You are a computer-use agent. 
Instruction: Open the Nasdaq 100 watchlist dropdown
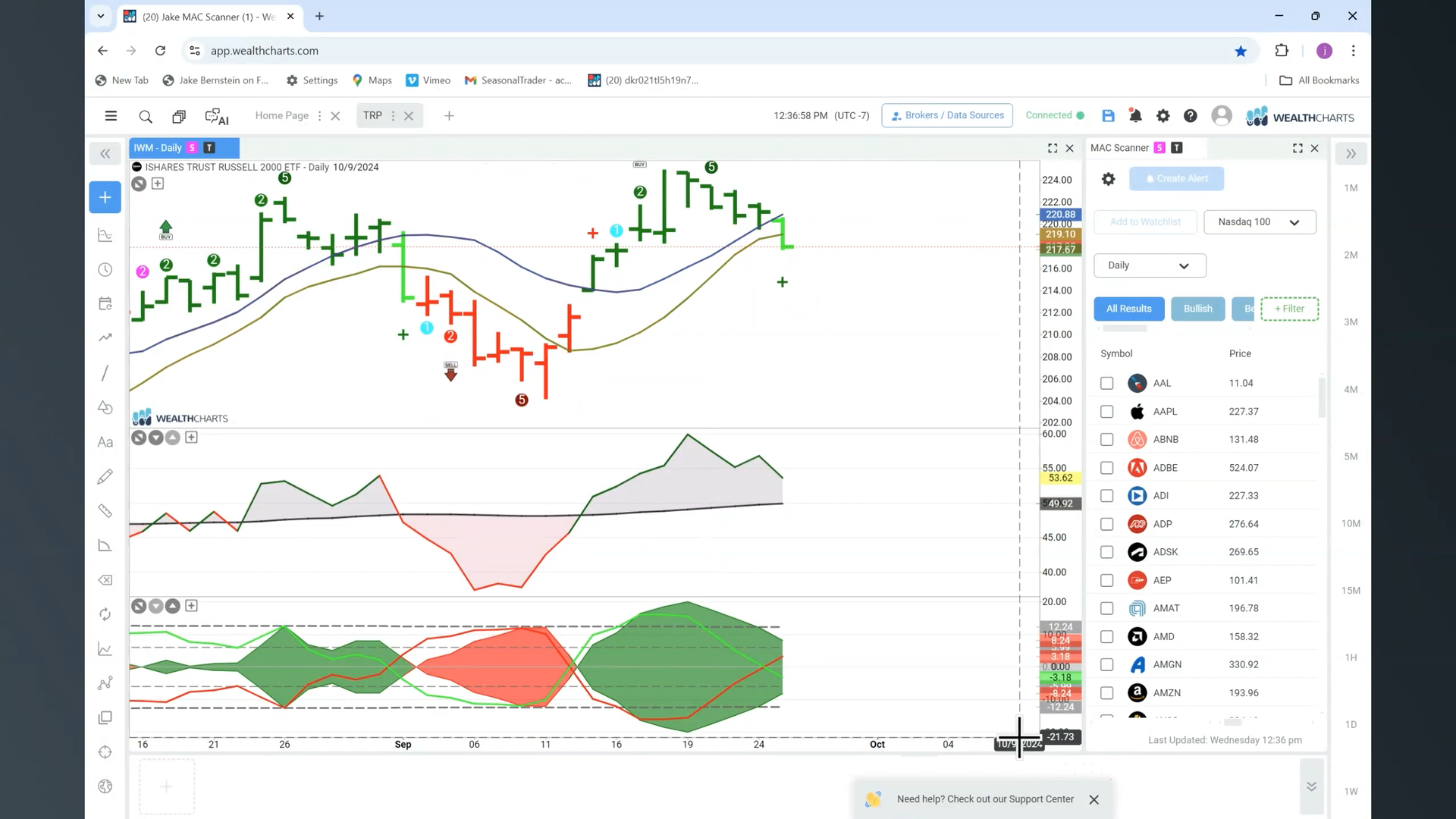point(1260,222)
